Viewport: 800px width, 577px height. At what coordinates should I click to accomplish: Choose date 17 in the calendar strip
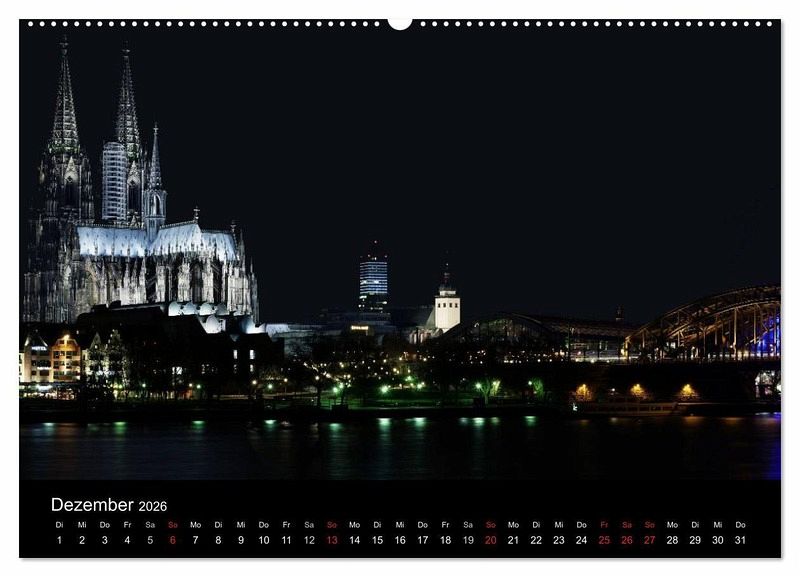[422, 540]
